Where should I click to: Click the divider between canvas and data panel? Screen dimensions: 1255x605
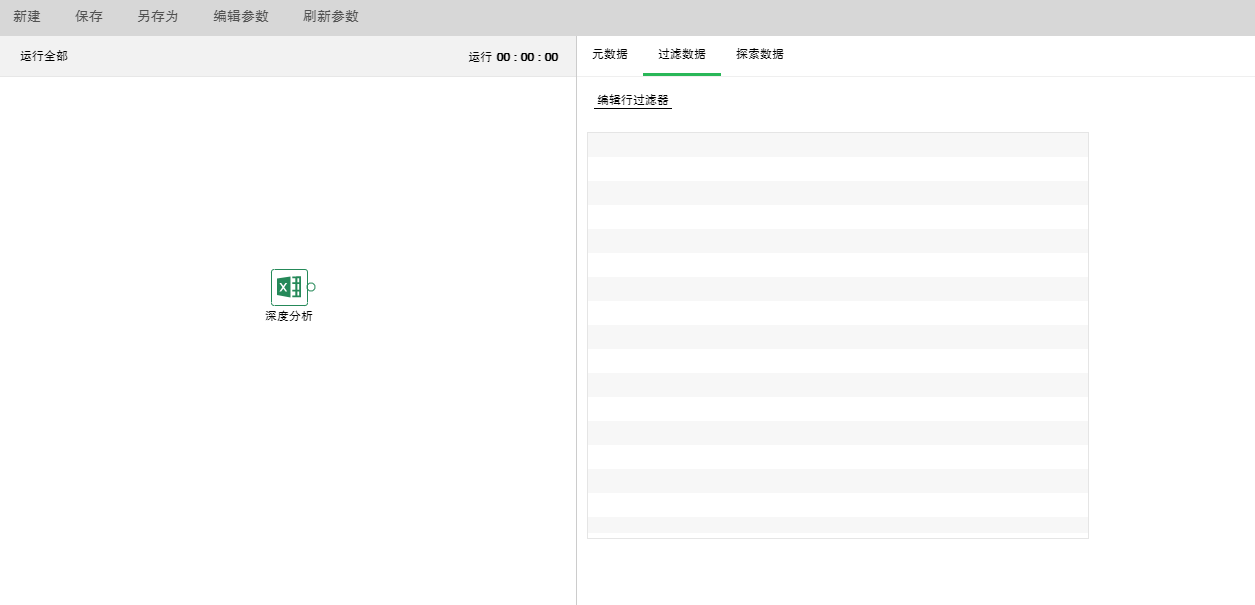coord(576,320)
